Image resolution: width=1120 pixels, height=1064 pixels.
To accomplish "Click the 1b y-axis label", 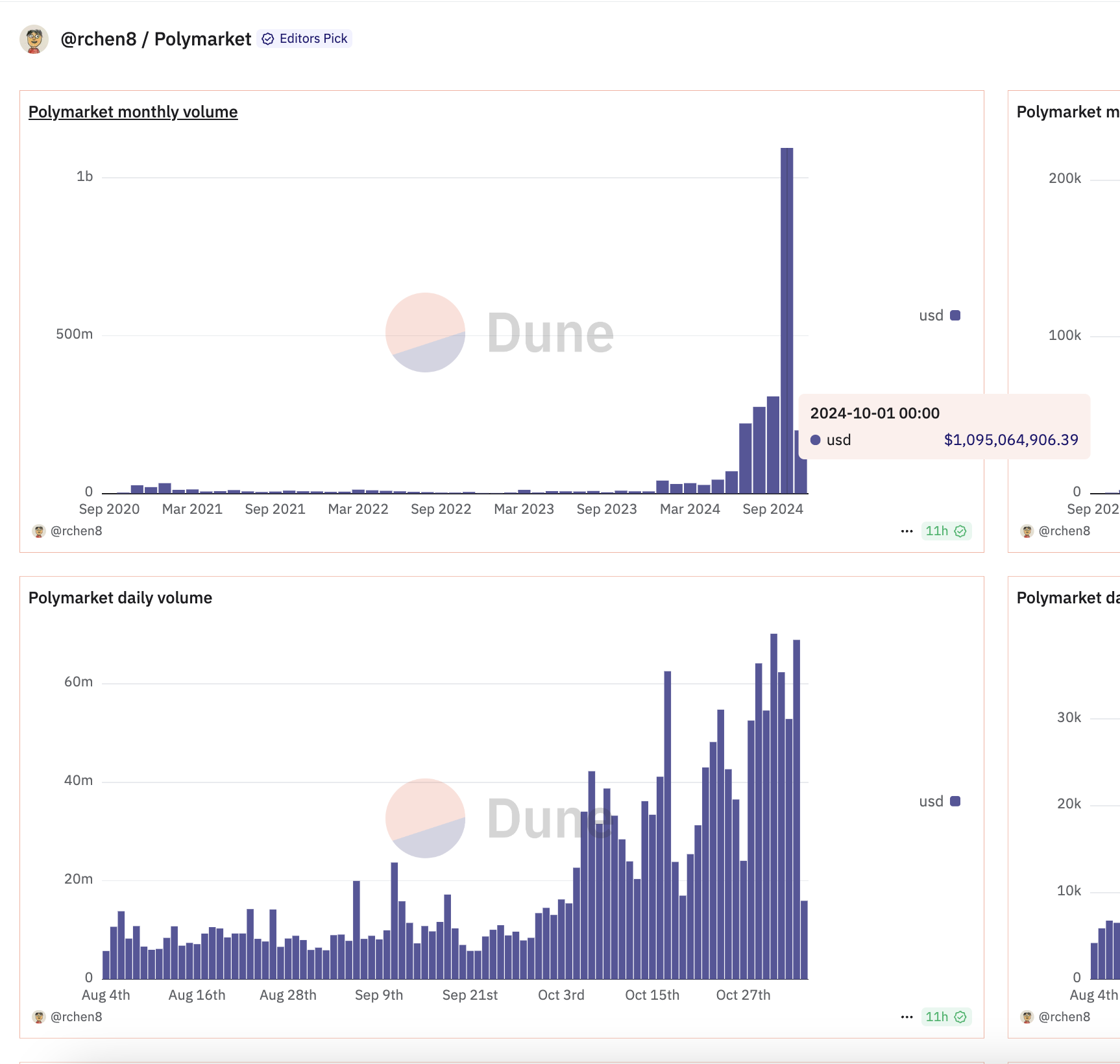I will point(84,176).
